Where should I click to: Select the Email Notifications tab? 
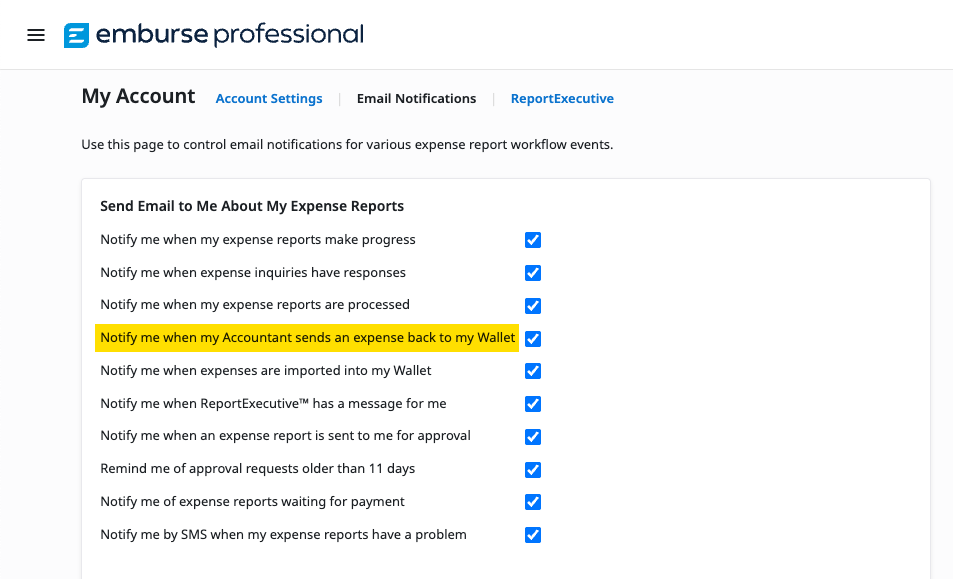coord(416,98)
